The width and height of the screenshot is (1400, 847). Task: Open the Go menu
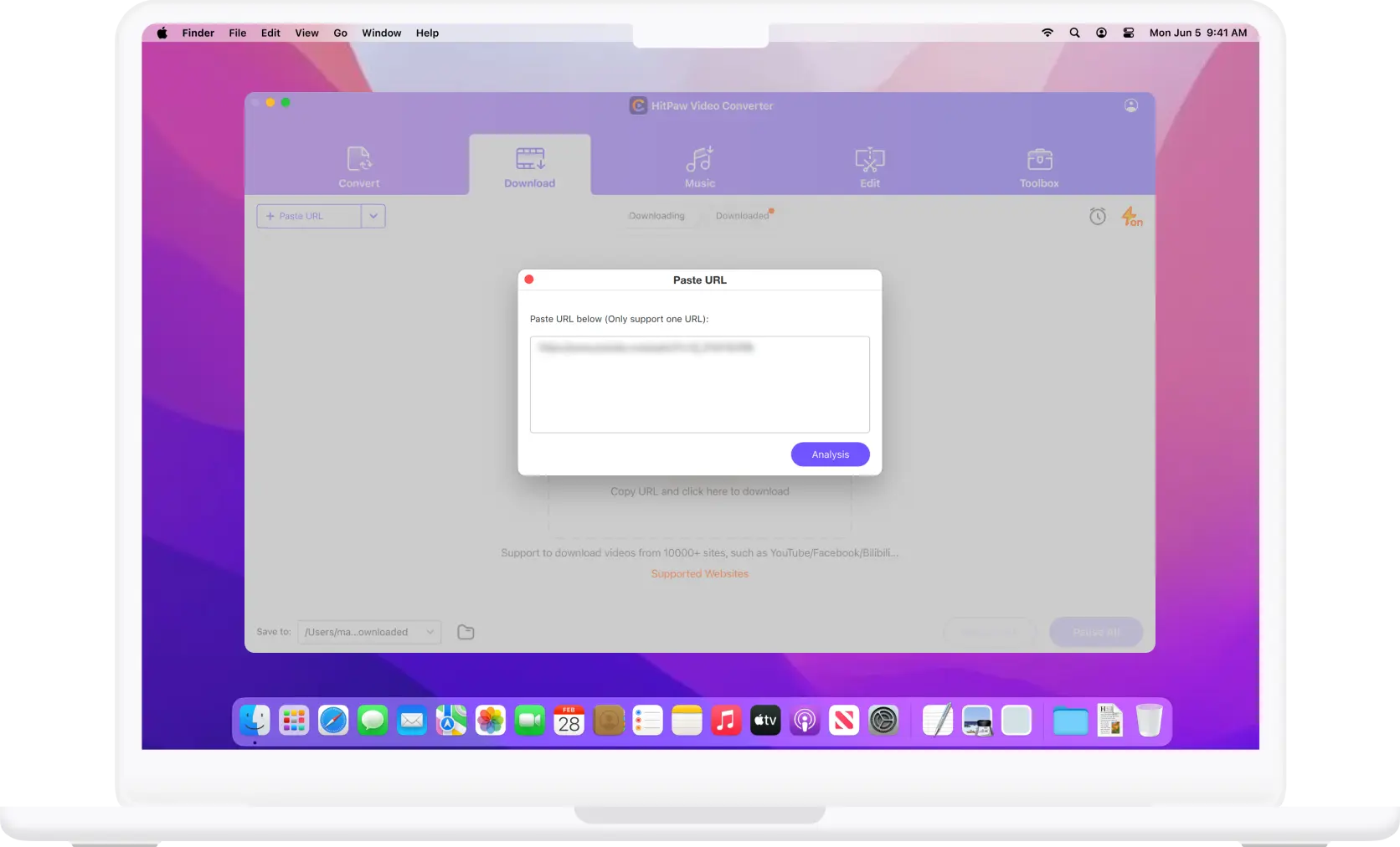pyautogui.click(x=340, y=33)
